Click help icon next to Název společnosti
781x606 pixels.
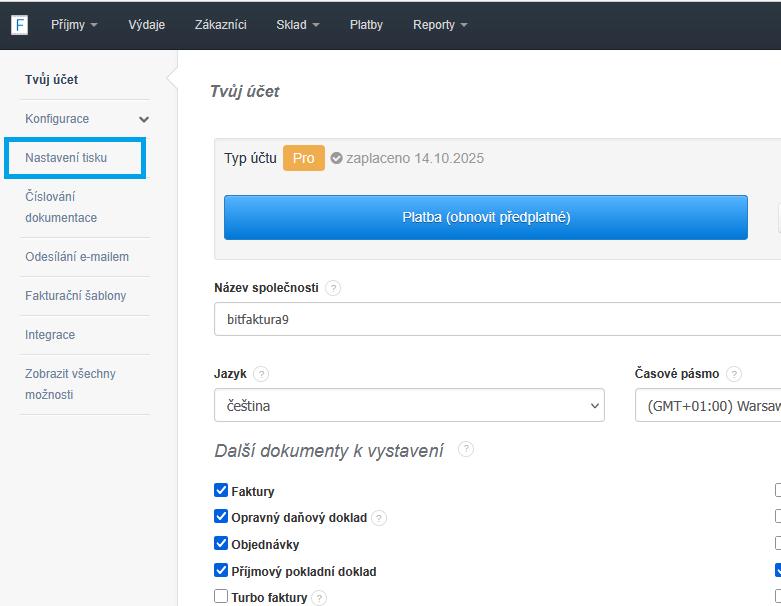click(x=333, y=288)
